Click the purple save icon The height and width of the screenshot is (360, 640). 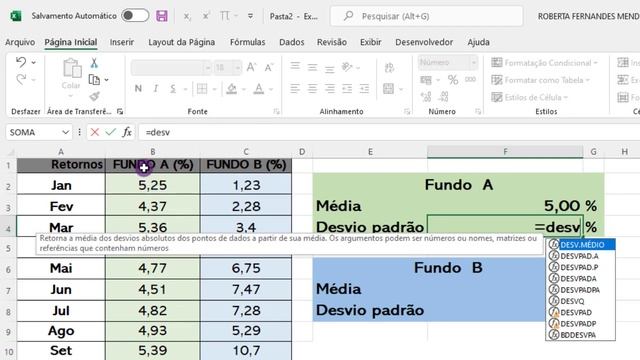coord(162,16)
